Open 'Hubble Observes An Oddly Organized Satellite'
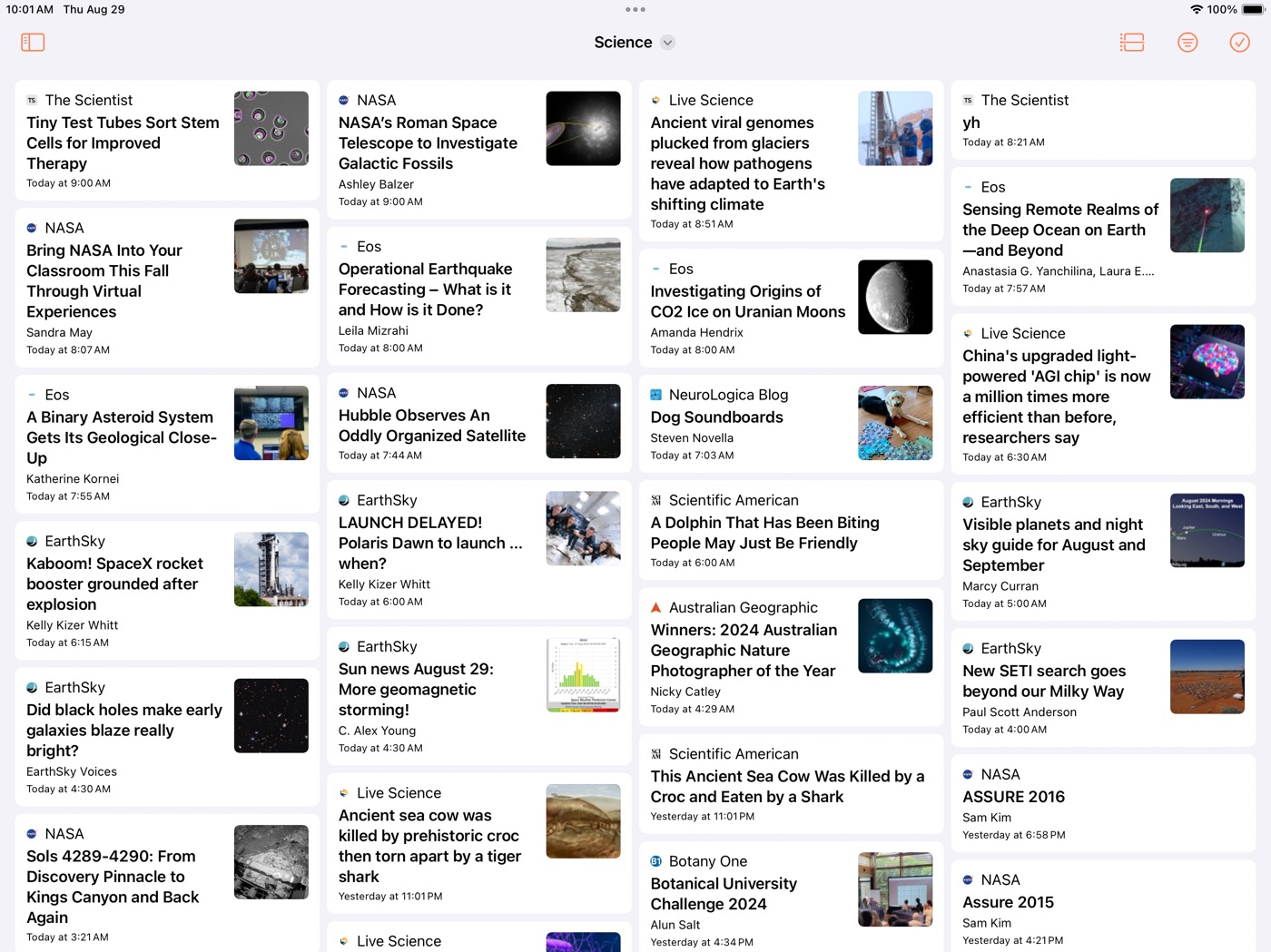Viewport: 1271px width, 952px height. (478, 423)
